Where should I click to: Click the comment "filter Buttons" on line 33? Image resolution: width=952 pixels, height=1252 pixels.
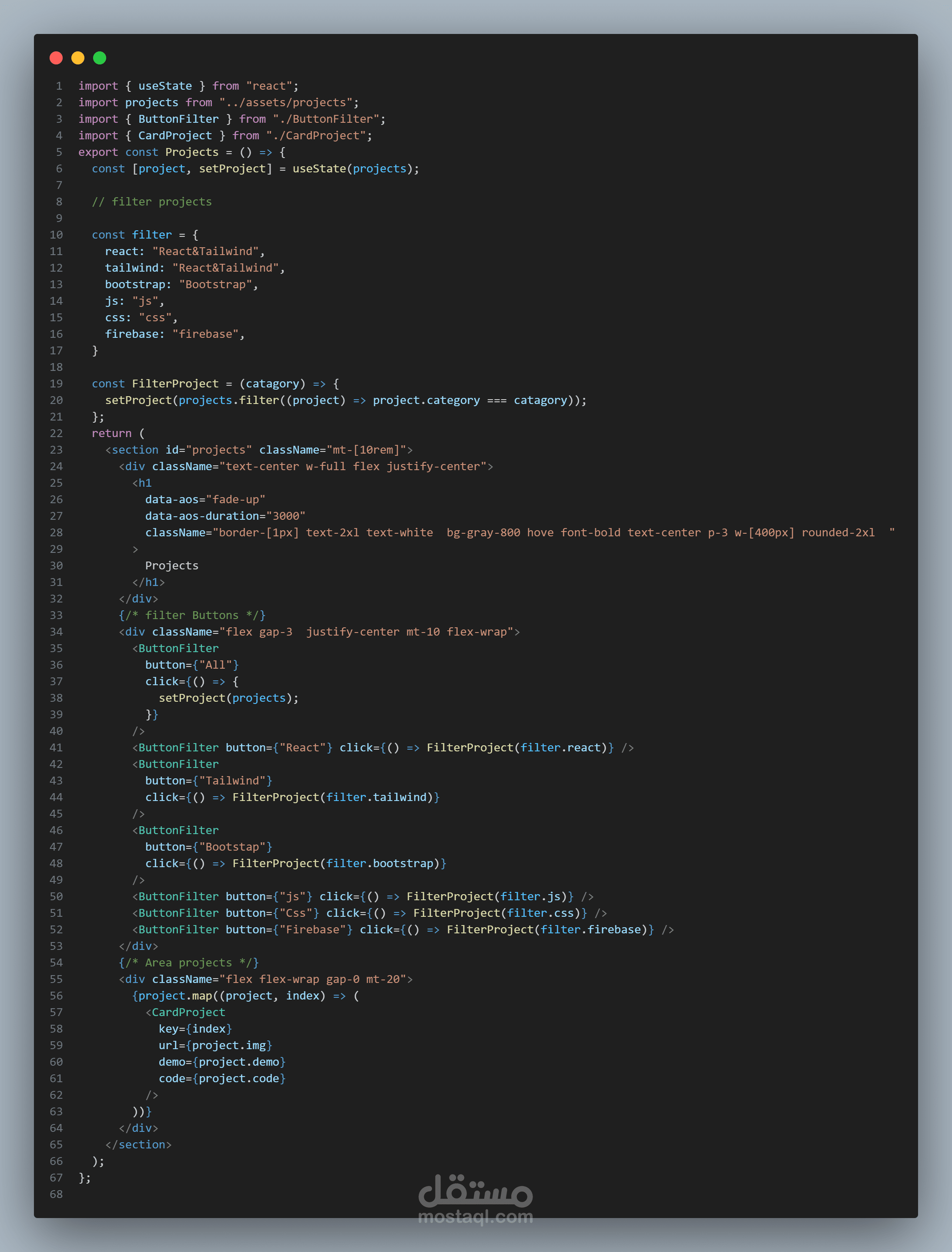(x=191, y=615)
